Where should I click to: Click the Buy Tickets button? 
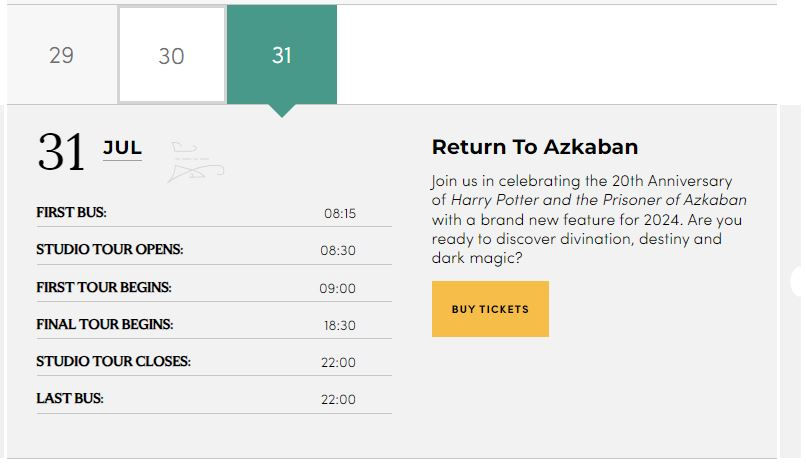point(490,309)
